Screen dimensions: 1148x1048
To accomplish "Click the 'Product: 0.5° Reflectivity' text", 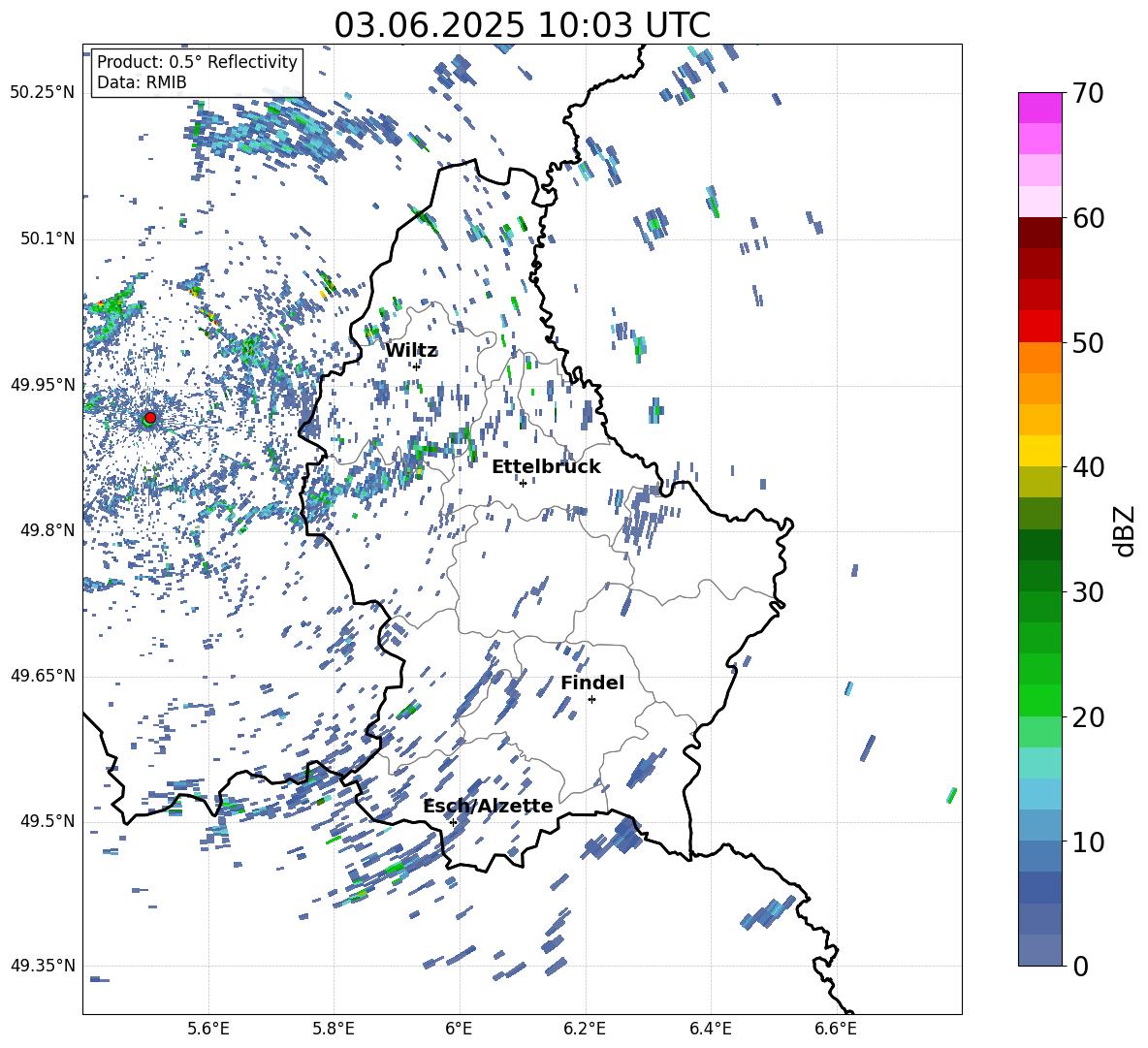I will click(x=197, y=61).
